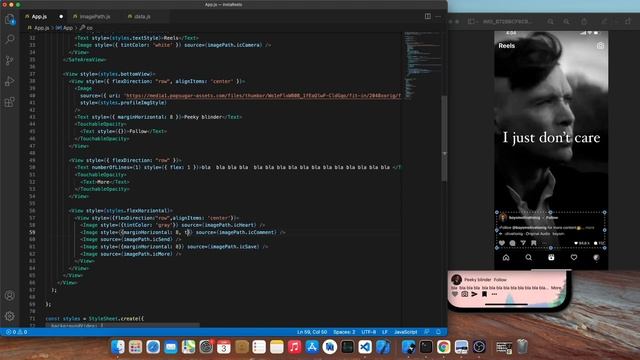Tap the comment icon in simulator
The height and width of the screenshot is (360, 640).
coord(464,294)
